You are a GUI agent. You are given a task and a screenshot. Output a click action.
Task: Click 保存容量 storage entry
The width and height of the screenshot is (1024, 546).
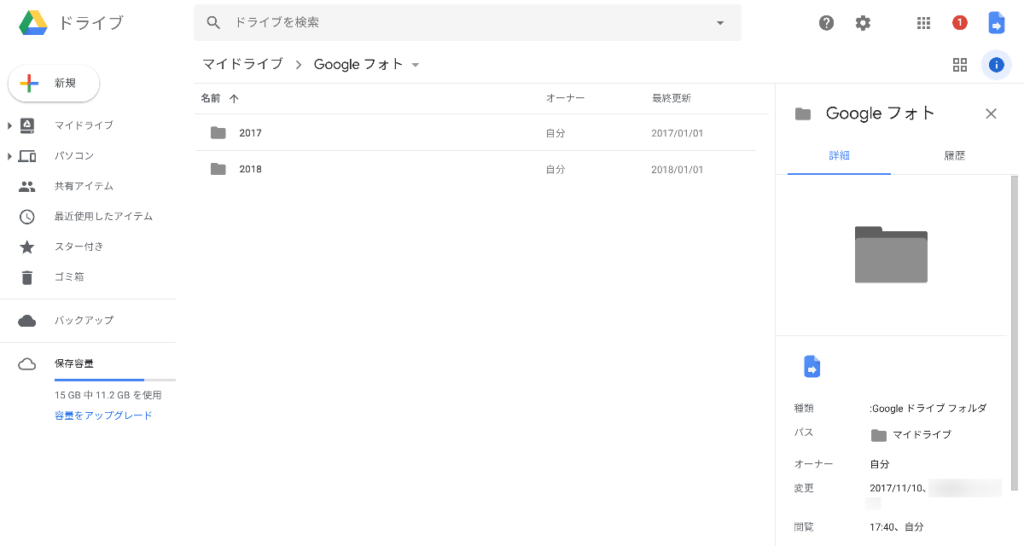point(74,363)
